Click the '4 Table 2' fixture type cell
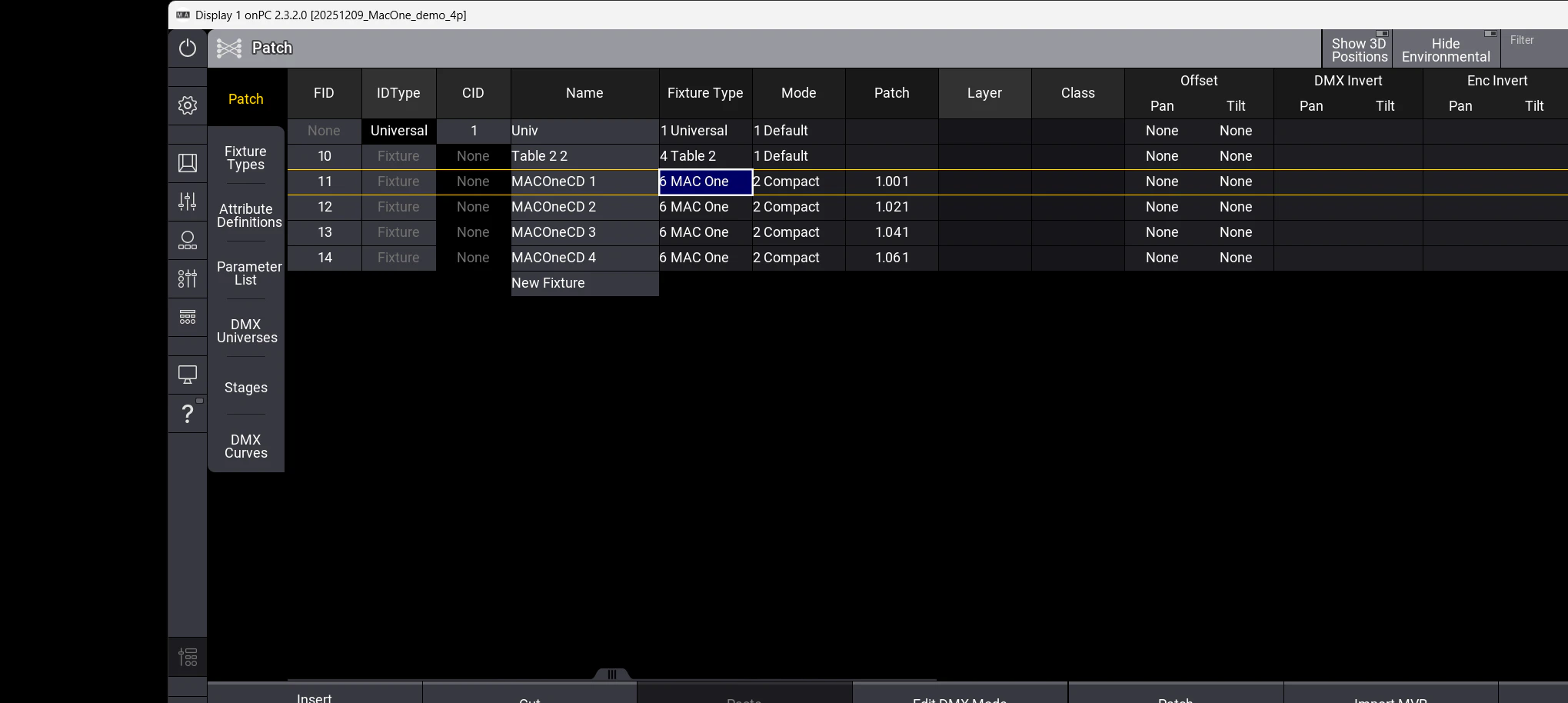Viewport: 1568px width, 703px height. pyautogui.click(x=705, y=156)
